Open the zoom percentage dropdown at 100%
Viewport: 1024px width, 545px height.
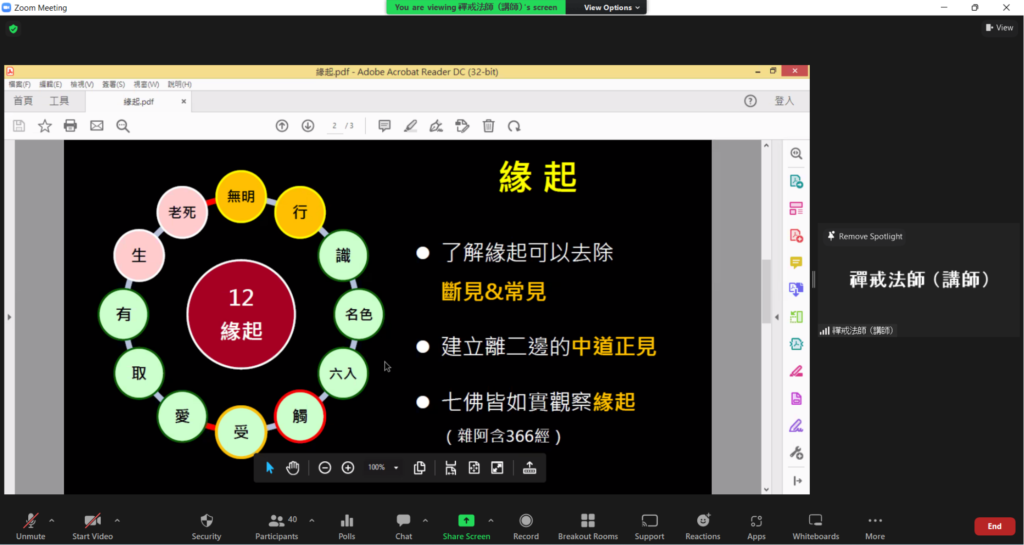pyautogui.click(x=396, y=468)
